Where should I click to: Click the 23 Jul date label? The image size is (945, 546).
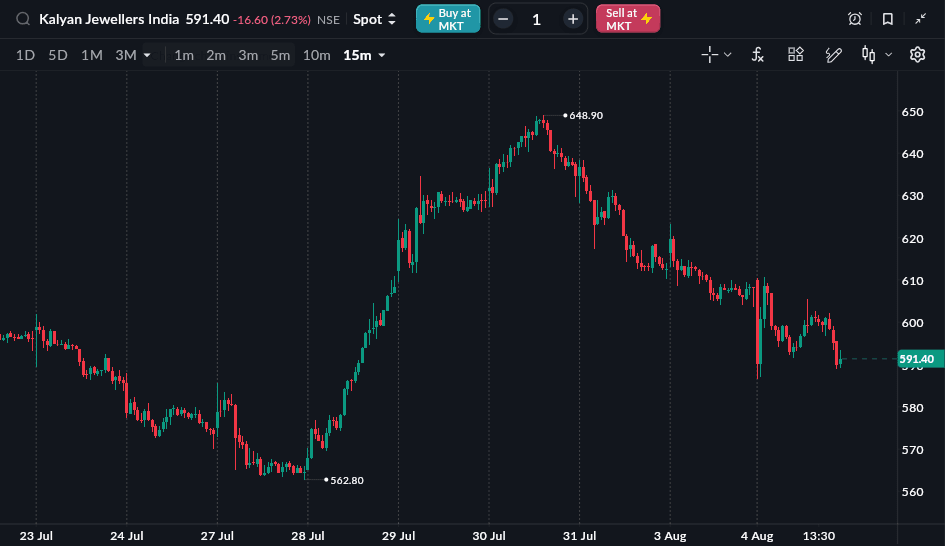tap(36, 536)
